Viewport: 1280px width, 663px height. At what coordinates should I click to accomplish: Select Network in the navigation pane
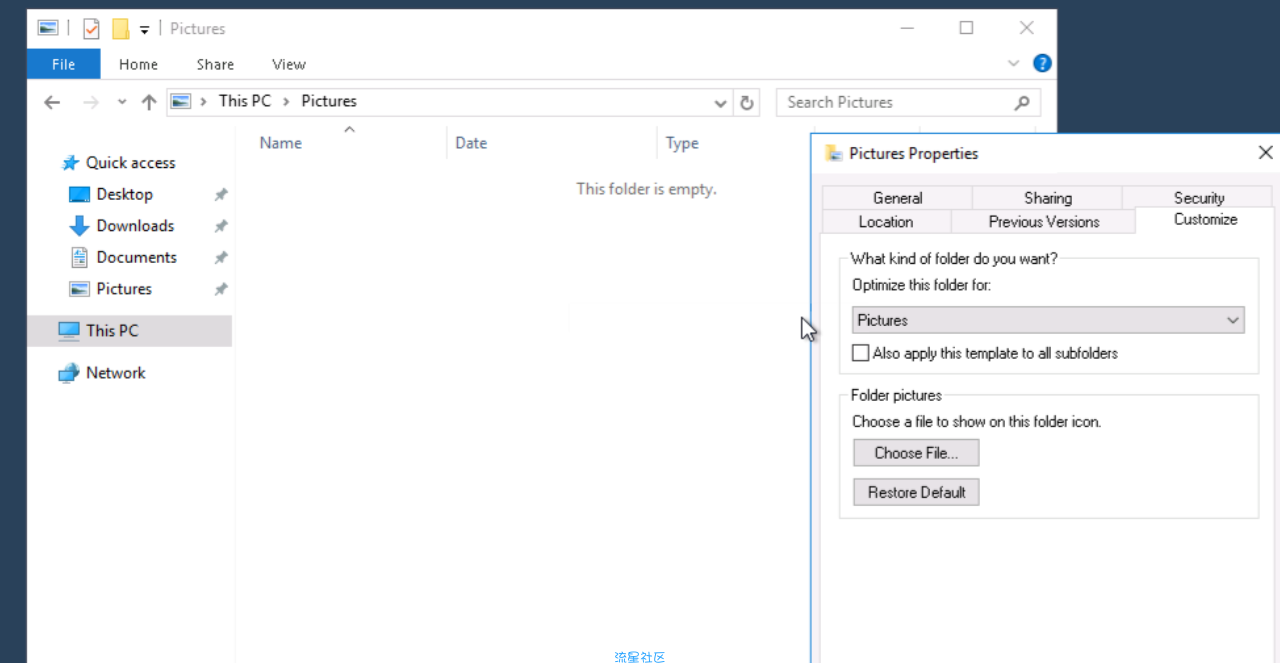115,373
